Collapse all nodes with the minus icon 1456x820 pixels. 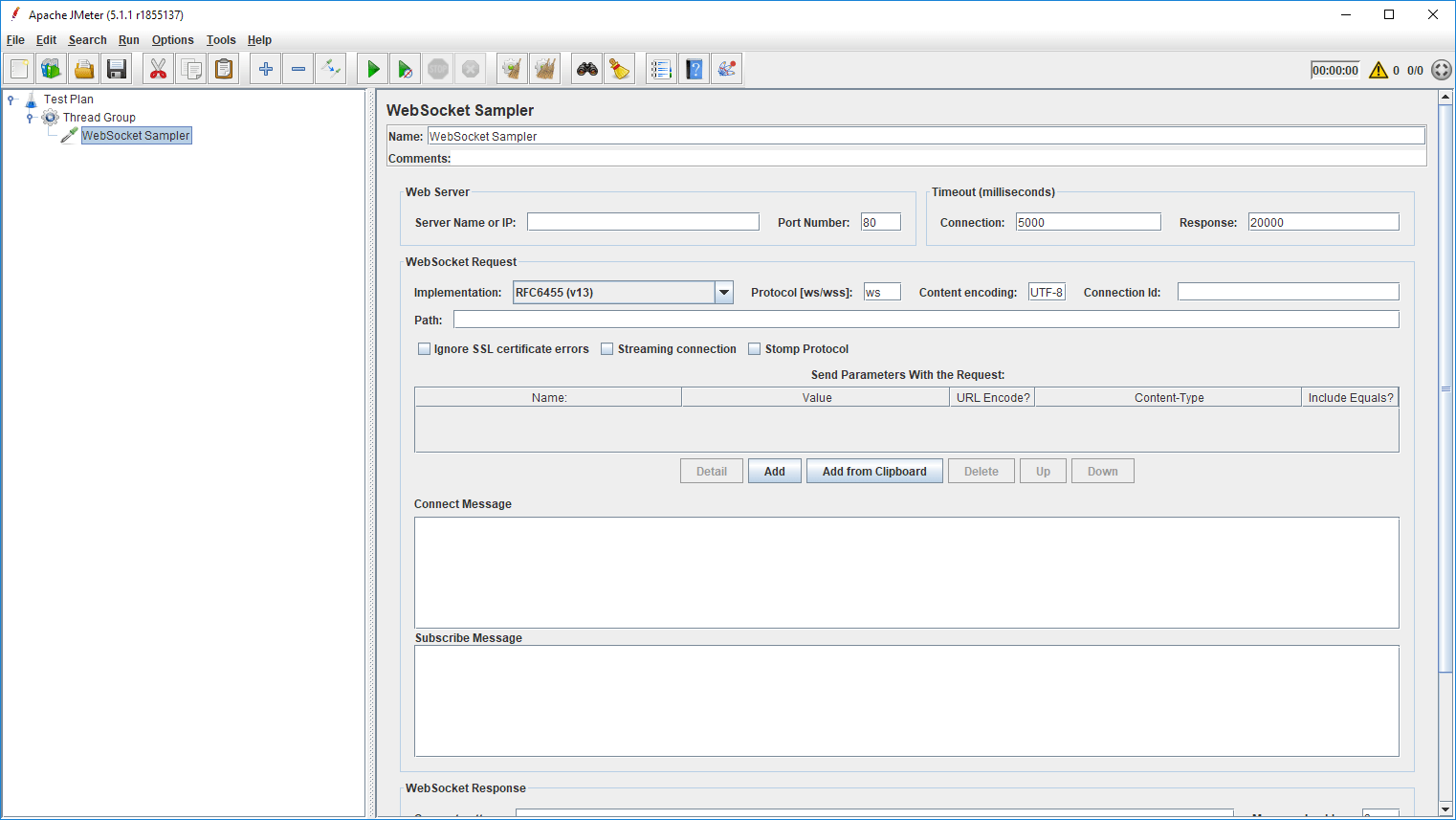click(x=298, y=69)
